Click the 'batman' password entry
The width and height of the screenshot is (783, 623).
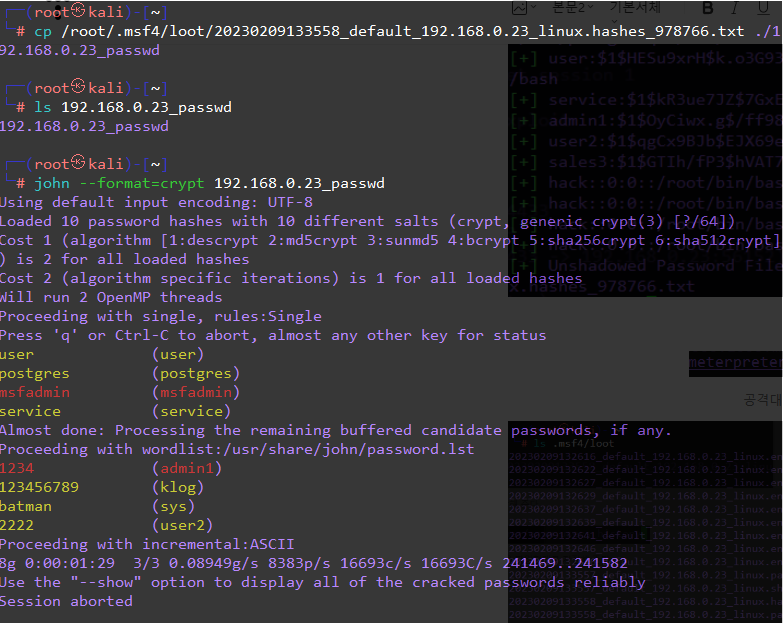[26, 506]
